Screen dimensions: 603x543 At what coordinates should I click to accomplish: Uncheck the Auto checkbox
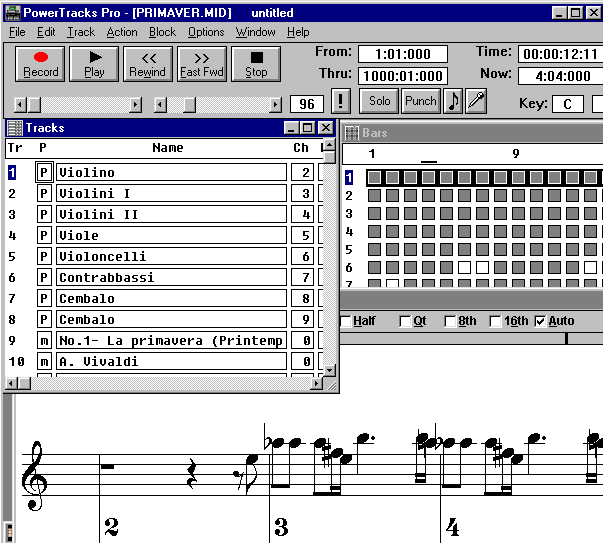(x=540, y=321)
